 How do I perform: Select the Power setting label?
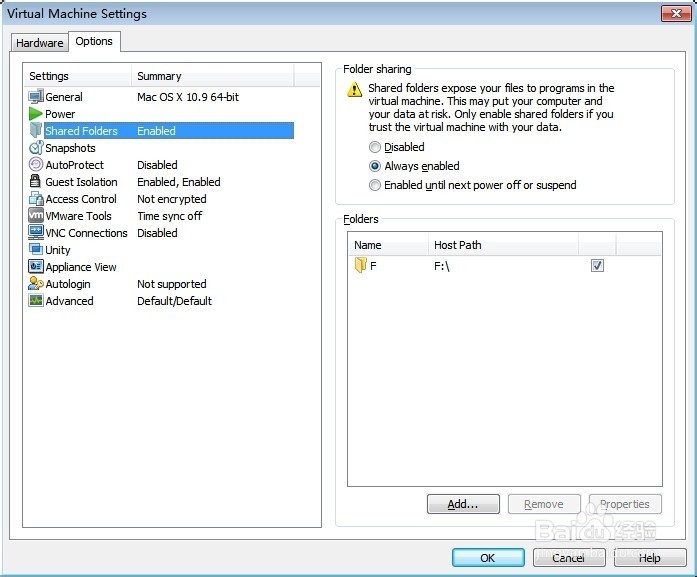click(x=60, y=114)
